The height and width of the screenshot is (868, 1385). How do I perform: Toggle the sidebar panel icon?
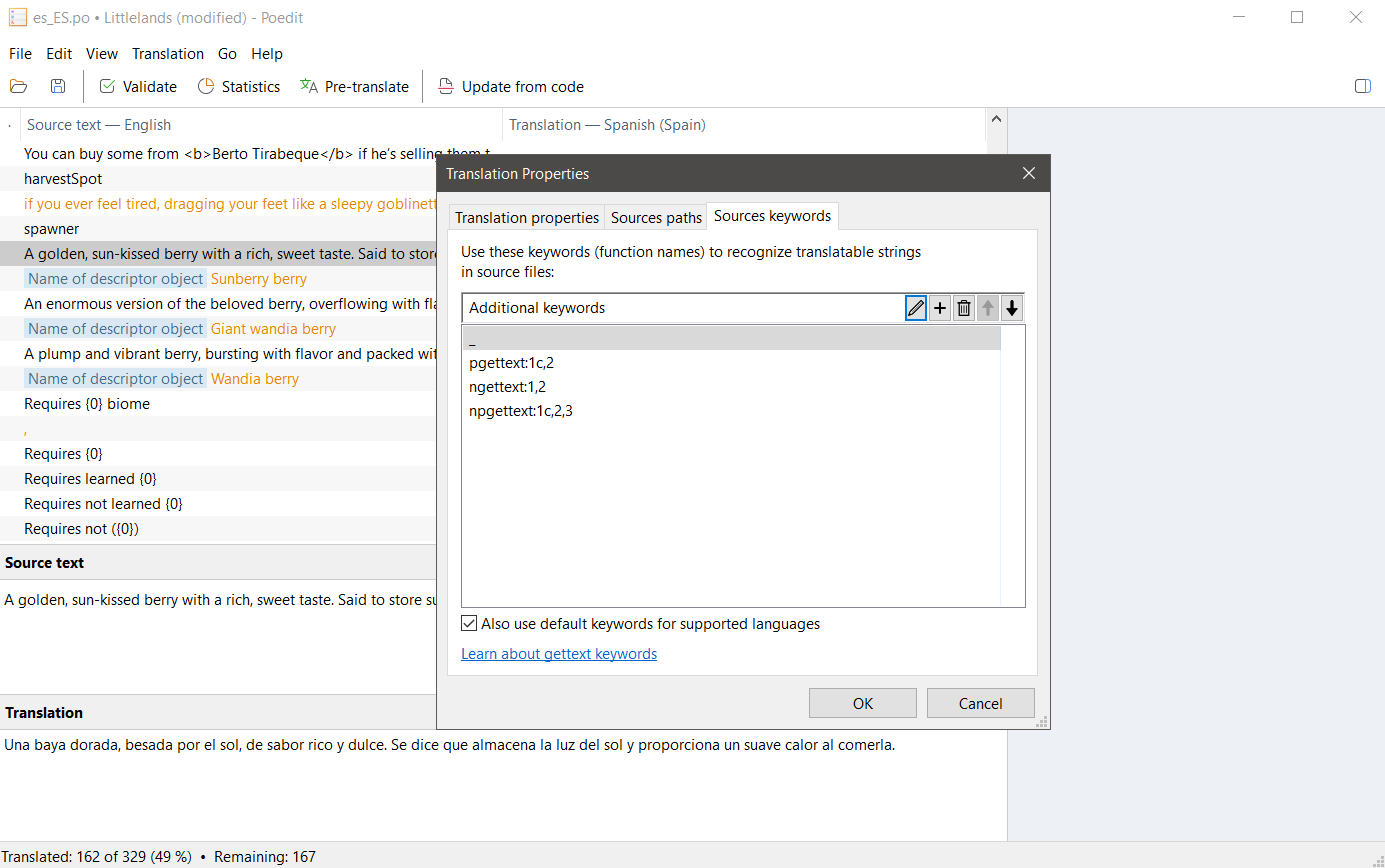pyautogui.click(x=1362, y=87)
